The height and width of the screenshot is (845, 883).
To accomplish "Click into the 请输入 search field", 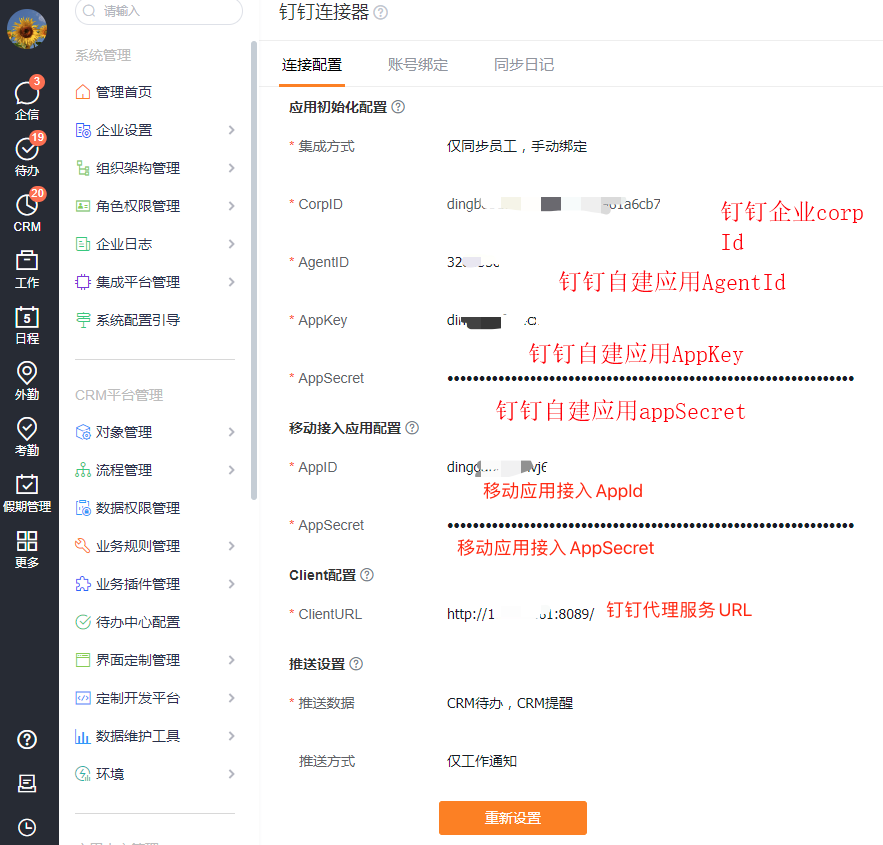I will tap(159, 11).
